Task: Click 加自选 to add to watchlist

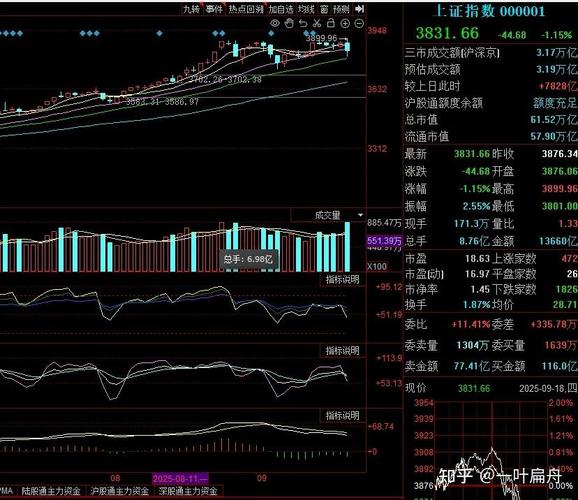Action: point(281,9)
